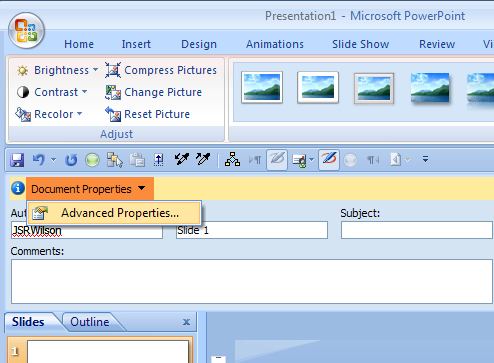This screenshot has height=363, width=494.
Task: Choose Advanced Properties from the menu
Action: 114,213
